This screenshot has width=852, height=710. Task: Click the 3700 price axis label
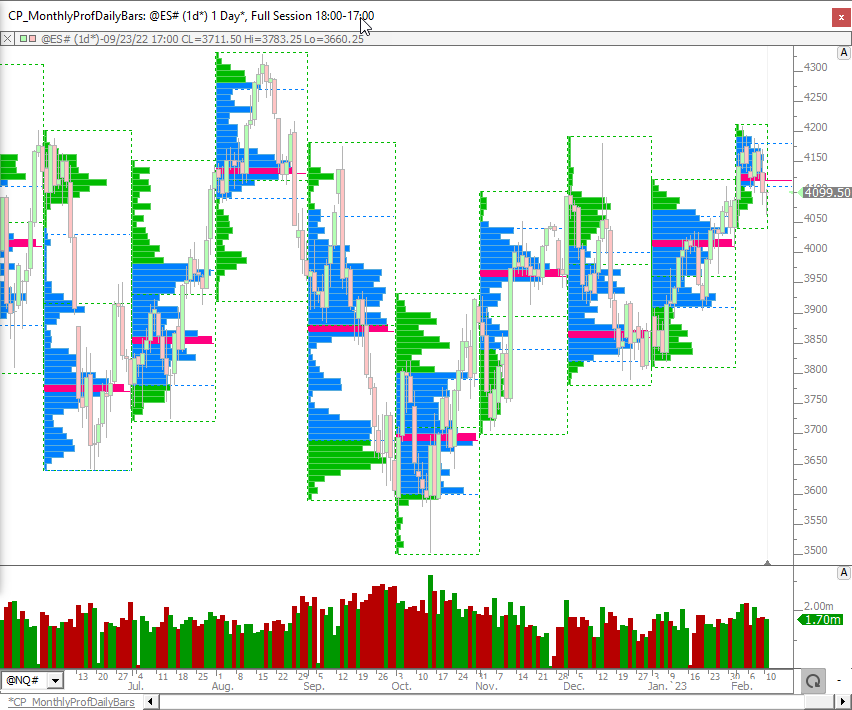816,429
